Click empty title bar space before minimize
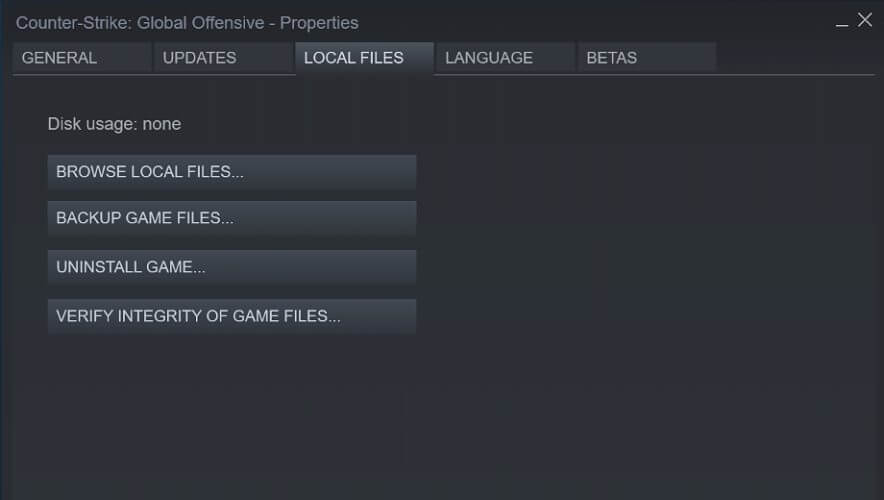This screenshot has width=884, height=500. [x=600, y=22]
